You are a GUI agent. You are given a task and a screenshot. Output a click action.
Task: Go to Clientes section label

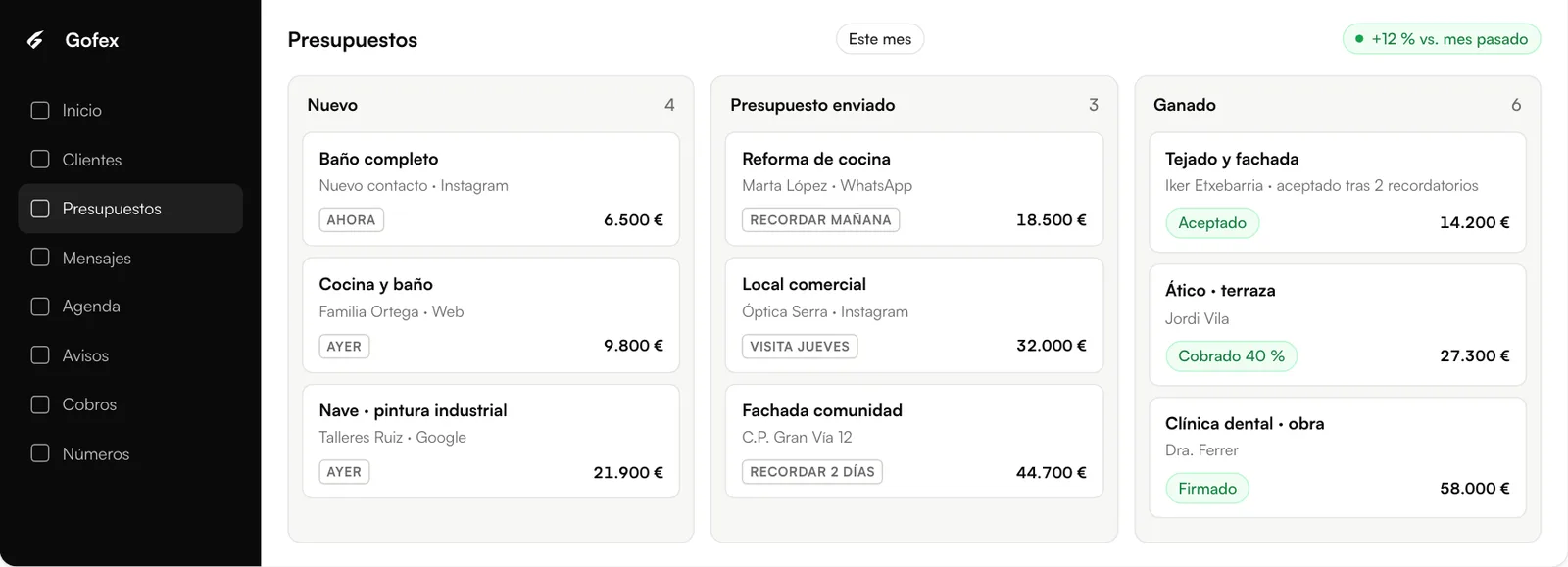point(92,160)
